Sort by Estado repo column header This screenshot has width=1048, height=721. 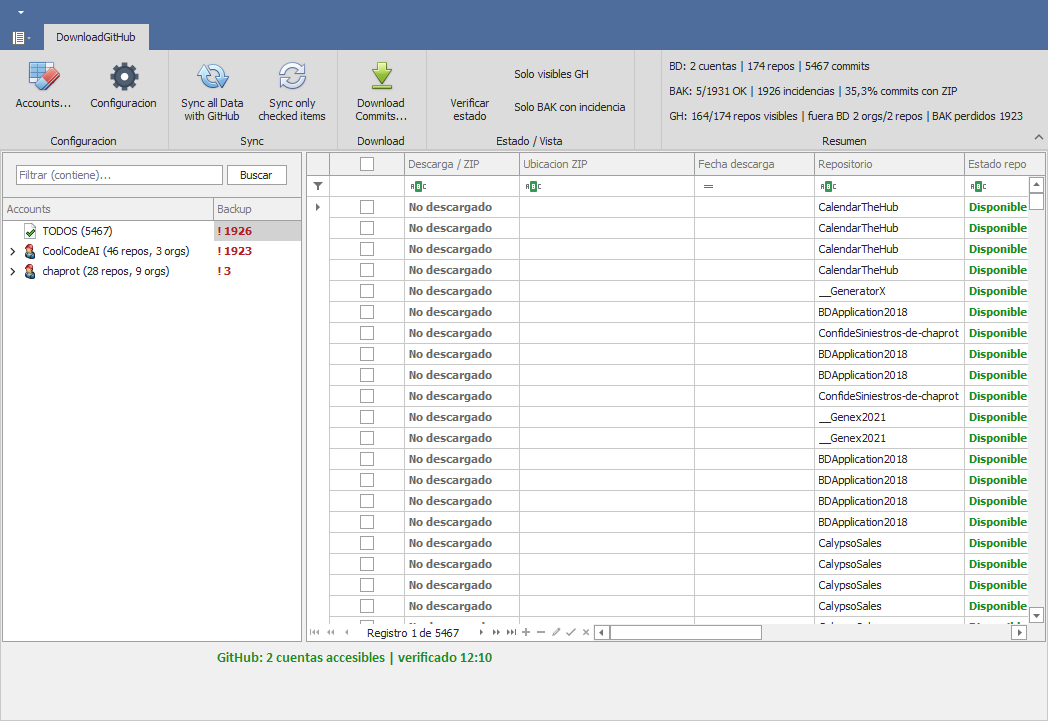(x=997, y=164)
